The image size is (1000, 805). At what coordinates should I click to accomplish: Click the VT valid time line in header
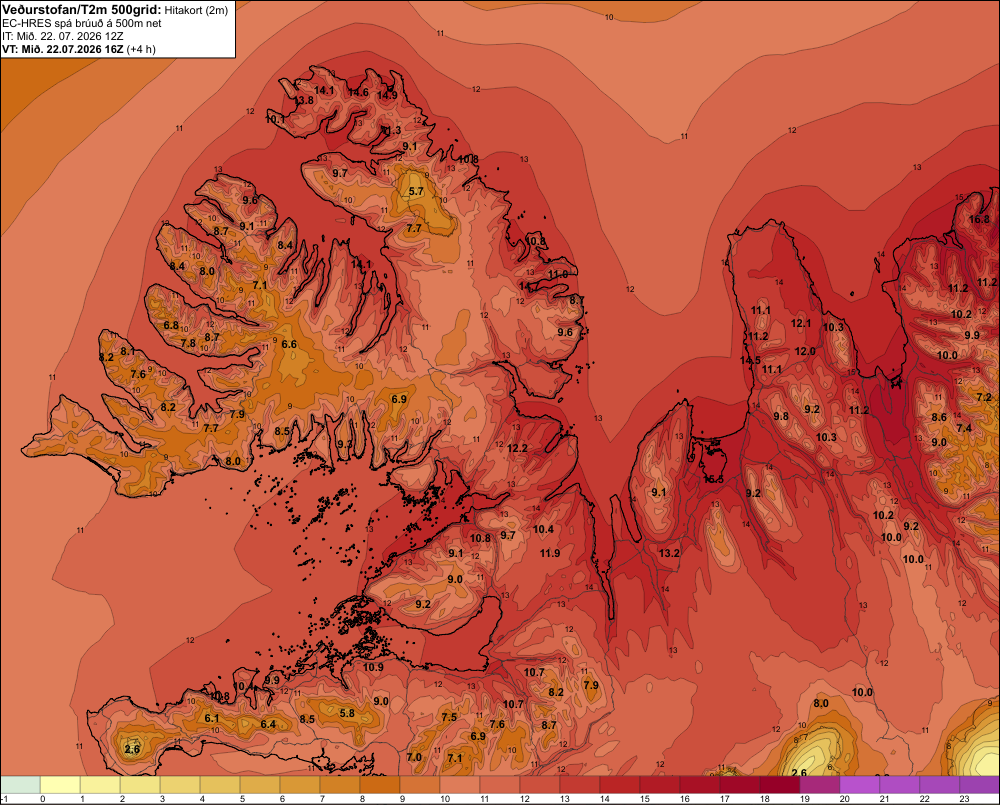[78, 49]
